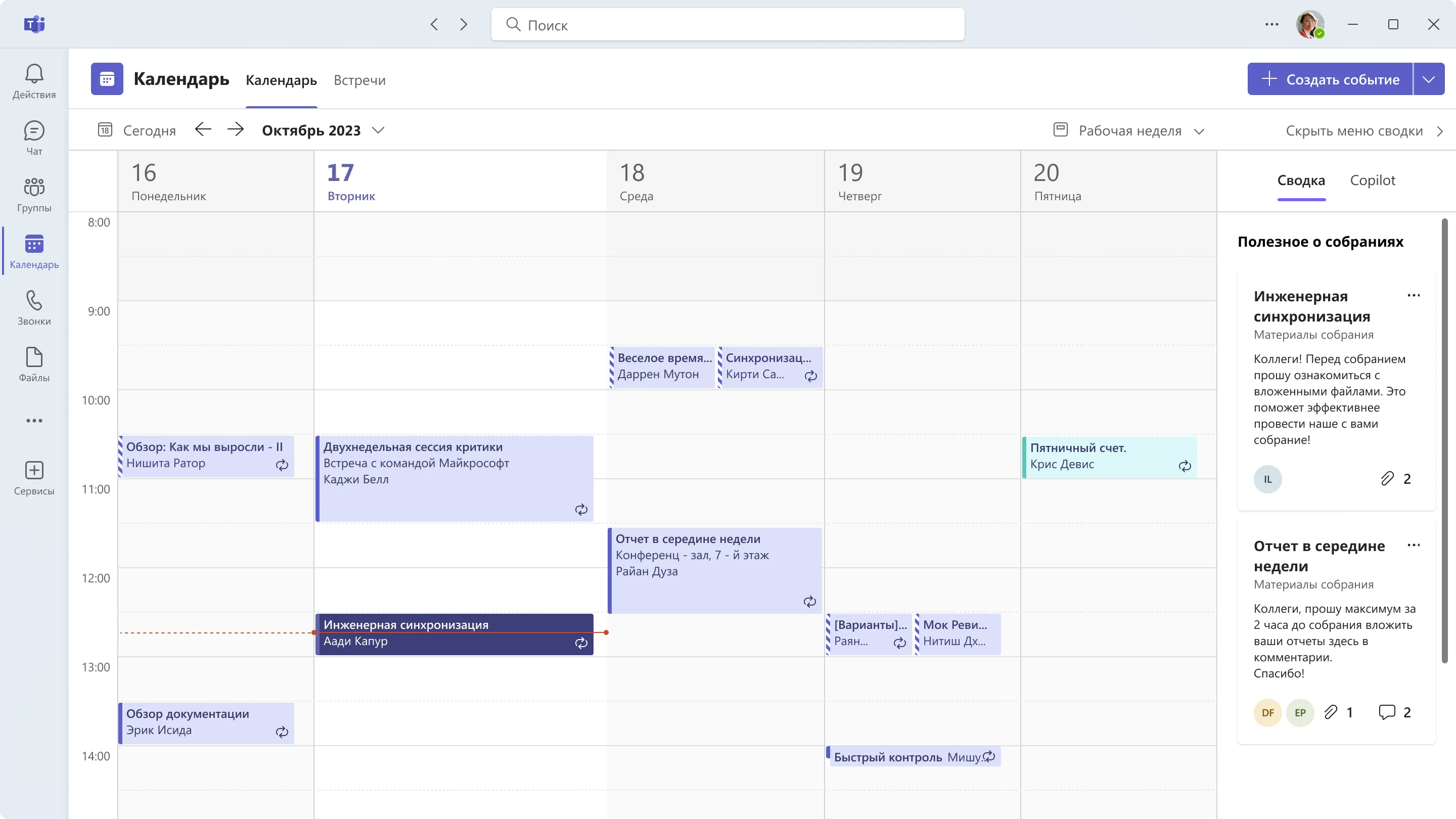Open options for Инженерная синхронизация summary card
This screenshot has height=819, width=1456.
pyautogui.click(x=1414, y=296)
